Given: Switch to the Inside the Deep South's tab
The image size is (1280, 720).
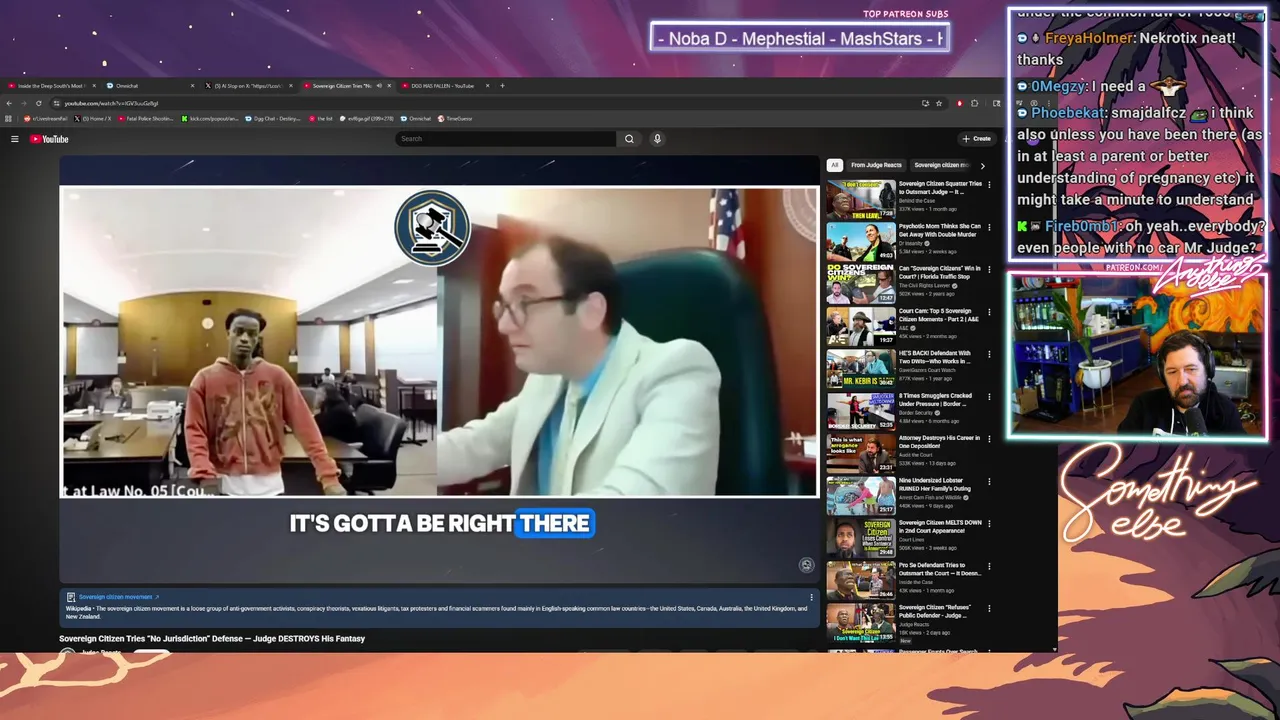Looking at the screenshot, I should [x=50, y=86].
